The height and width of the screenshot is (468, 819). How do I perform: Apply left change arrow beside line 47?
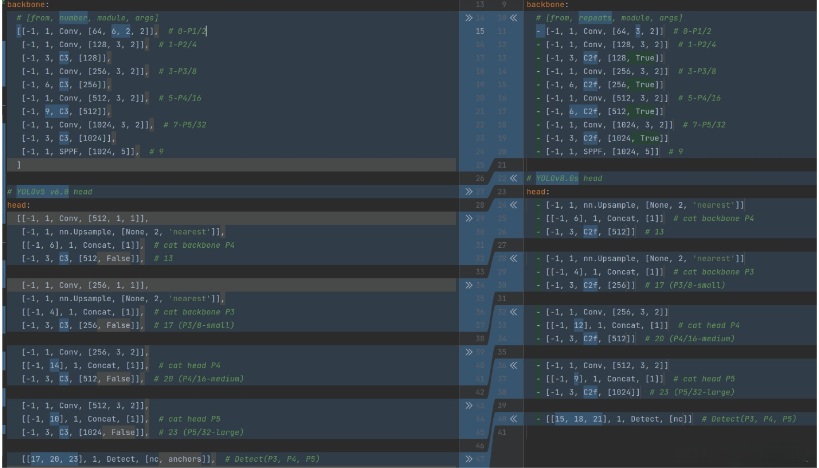click(469, 459)
